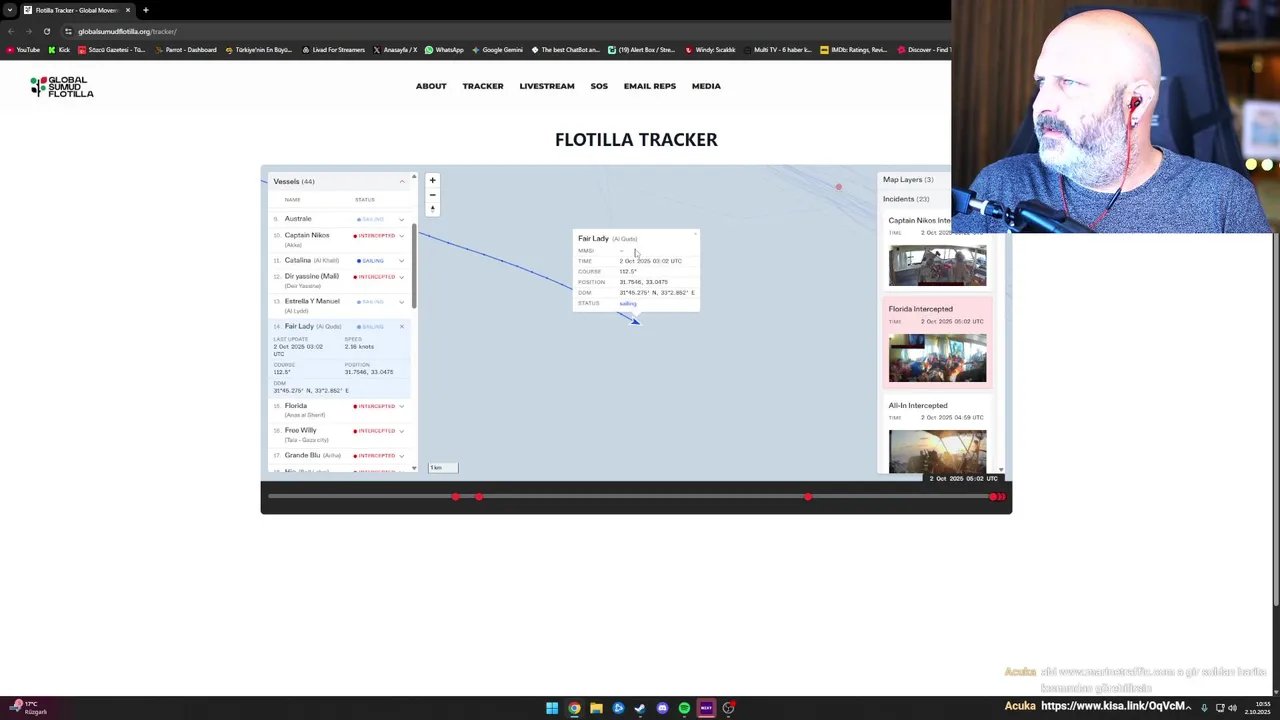Zoom in the map with plus button
The width and height of the screenshot is (1280, 720).
[x=432, y=181]
